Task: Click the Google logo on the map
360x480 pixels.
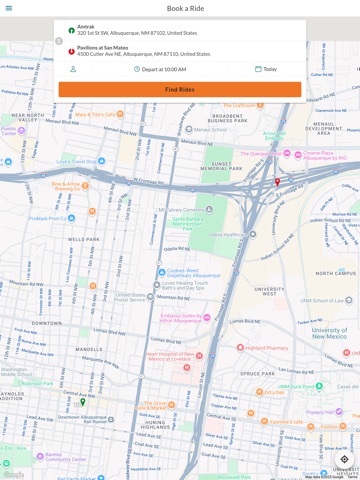Action: tap(14, 475)
